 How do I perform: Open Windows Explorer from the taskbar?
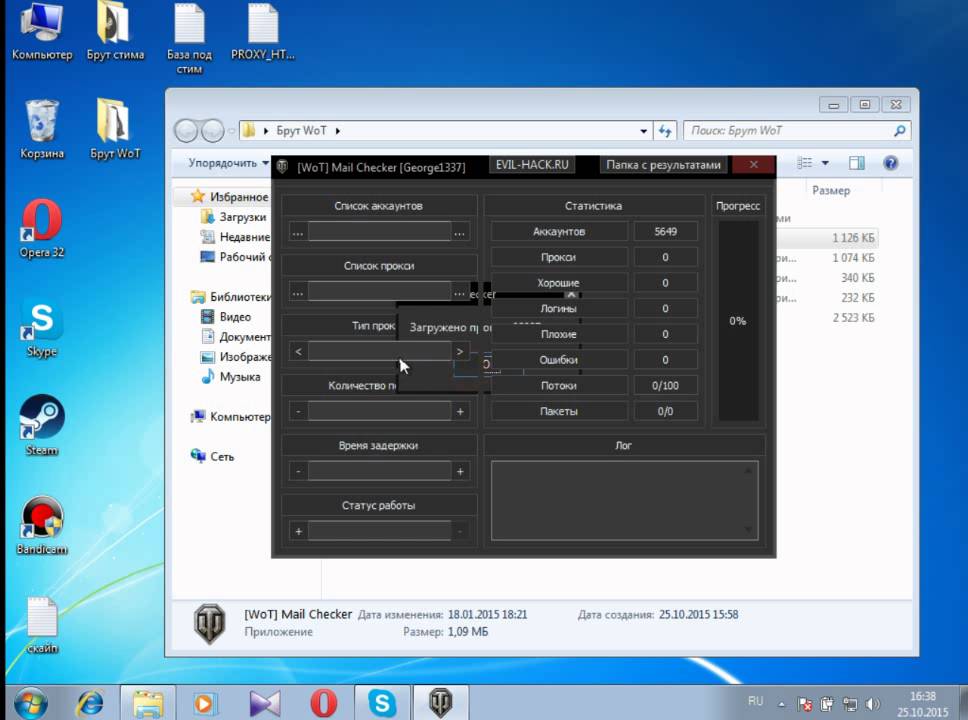[148, 703]
